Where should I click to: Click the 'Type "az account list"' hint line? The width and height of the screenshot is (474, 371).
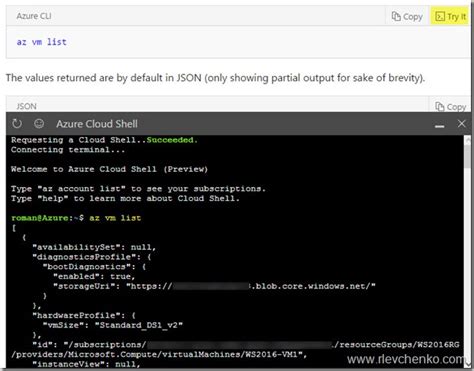tap(138, 189)
